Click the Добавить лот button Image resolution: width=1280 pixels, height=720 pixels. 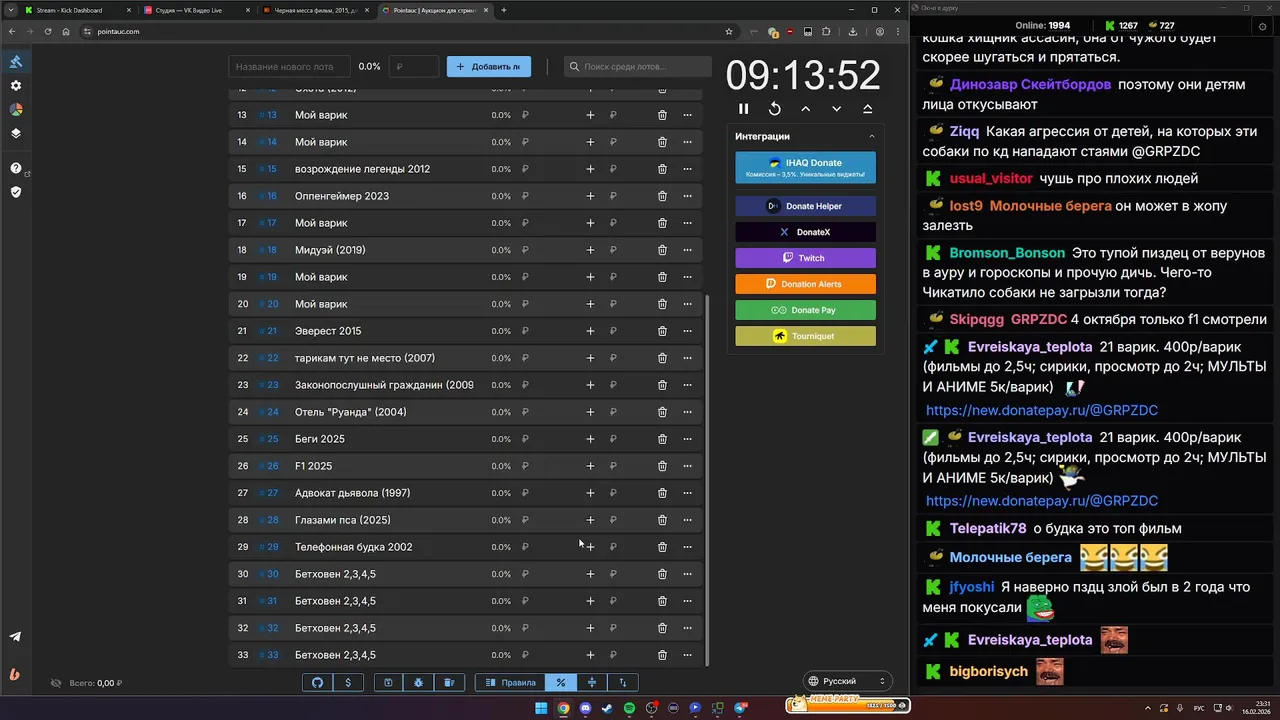[489, 66]
